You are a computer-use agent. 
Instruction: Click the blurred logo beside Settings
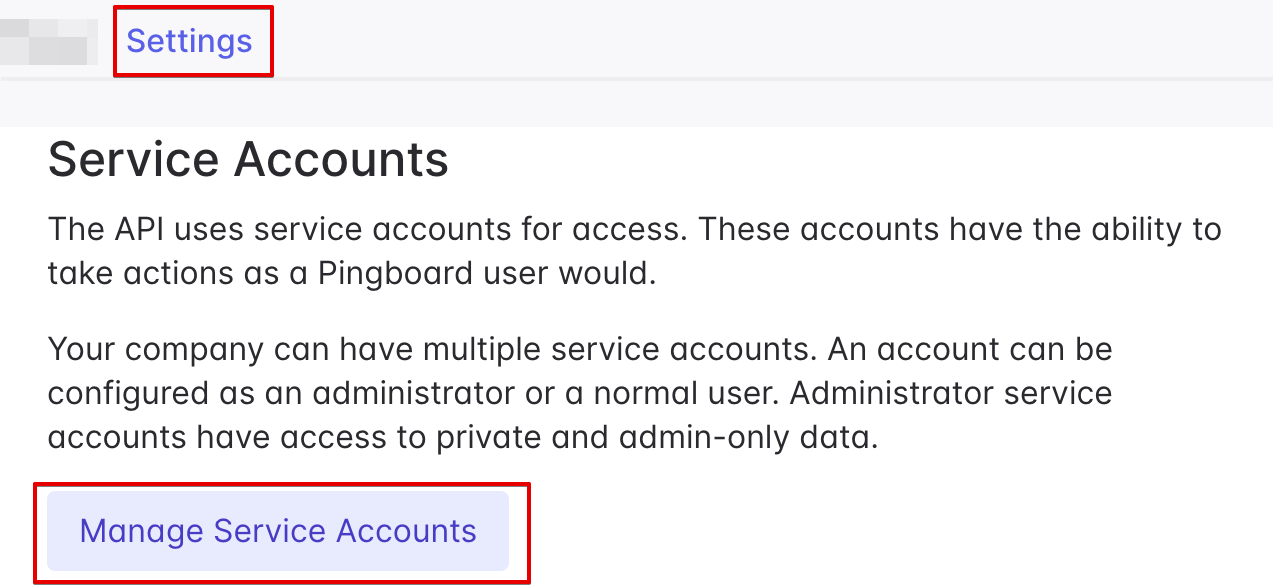[x=48, y=42]
